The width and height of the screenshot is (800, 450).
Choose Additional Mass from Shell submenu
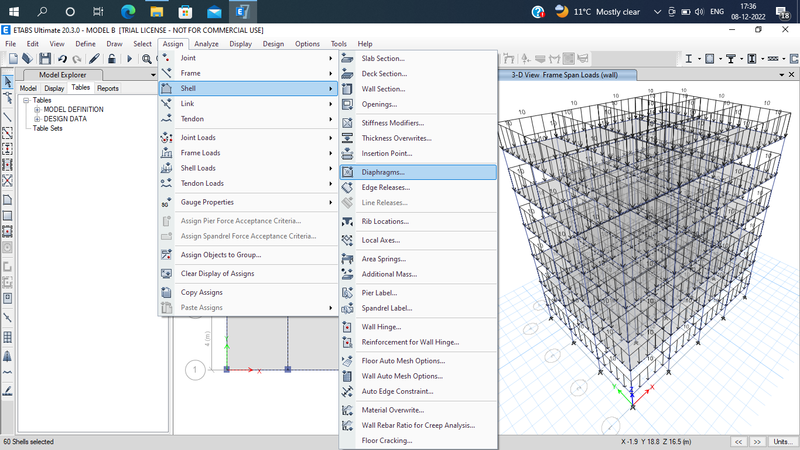[x=418, y=274]
